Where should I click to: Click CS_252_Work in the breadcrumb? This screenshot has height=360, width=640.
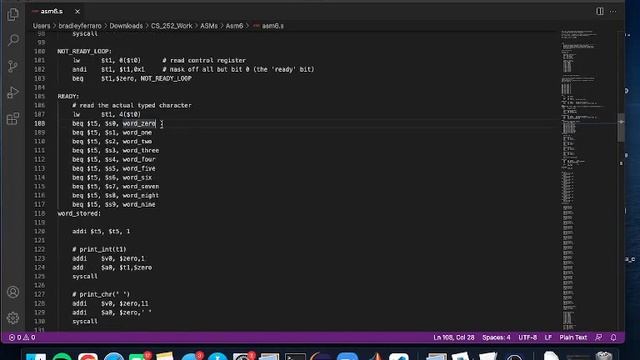pos(171,26)
